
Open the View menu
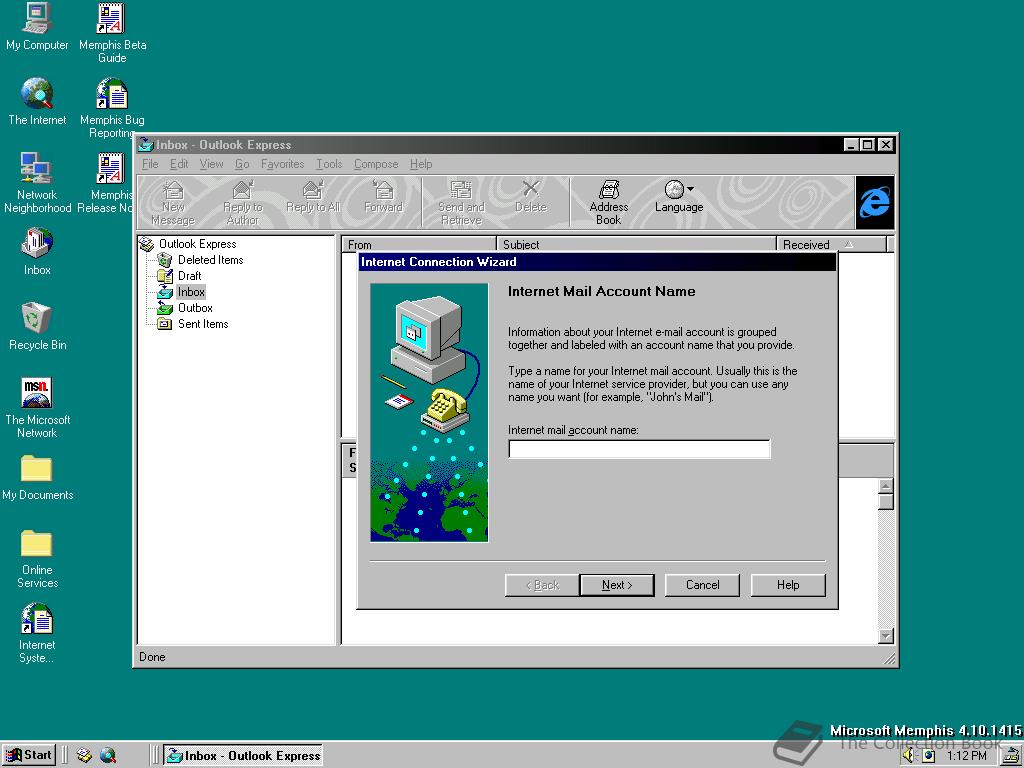212,164
